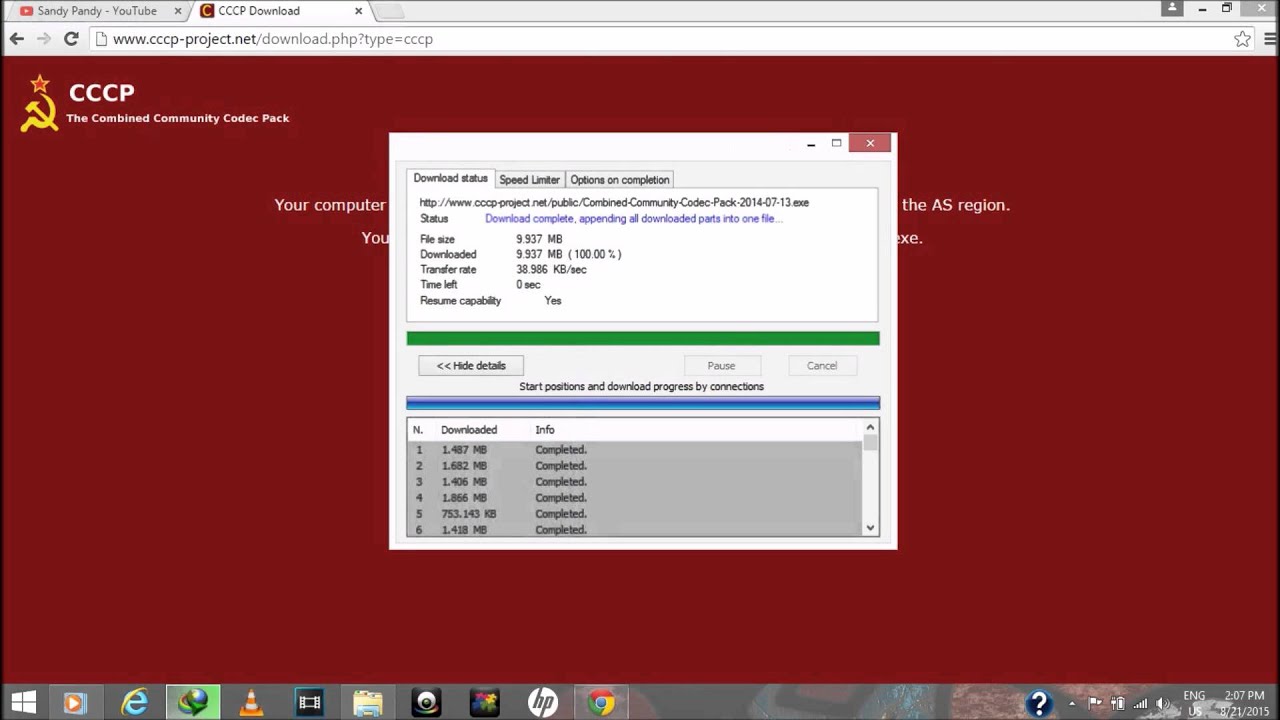Screen dimensions: 1280x720
Task: Open the colorful puzzle icon in taskbar
Action: pos(484,703)
